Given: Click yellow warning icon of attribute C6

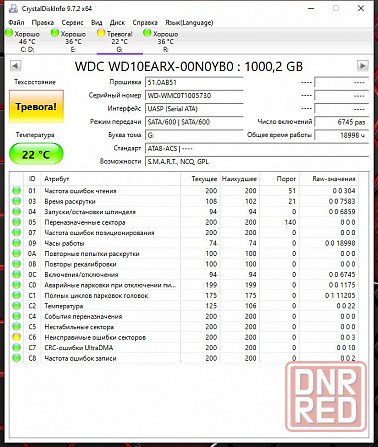Looking at the screenshot, I should pyautogui.click(x=16, y=337).
